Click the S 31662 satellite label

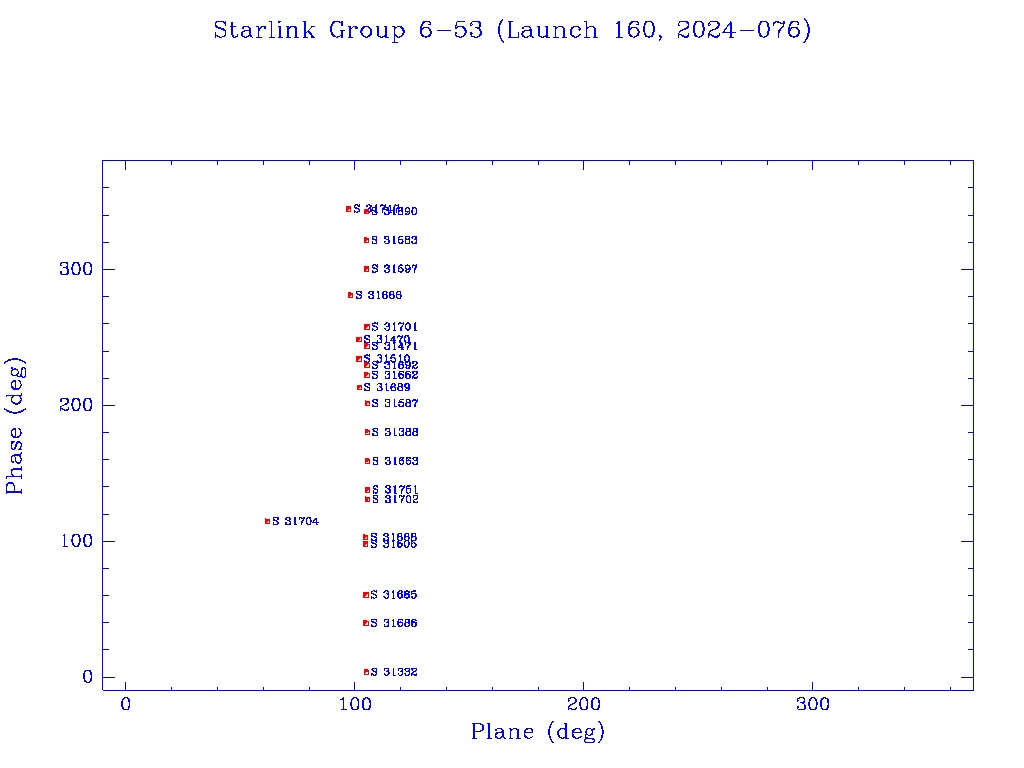(x=395, y=375)
